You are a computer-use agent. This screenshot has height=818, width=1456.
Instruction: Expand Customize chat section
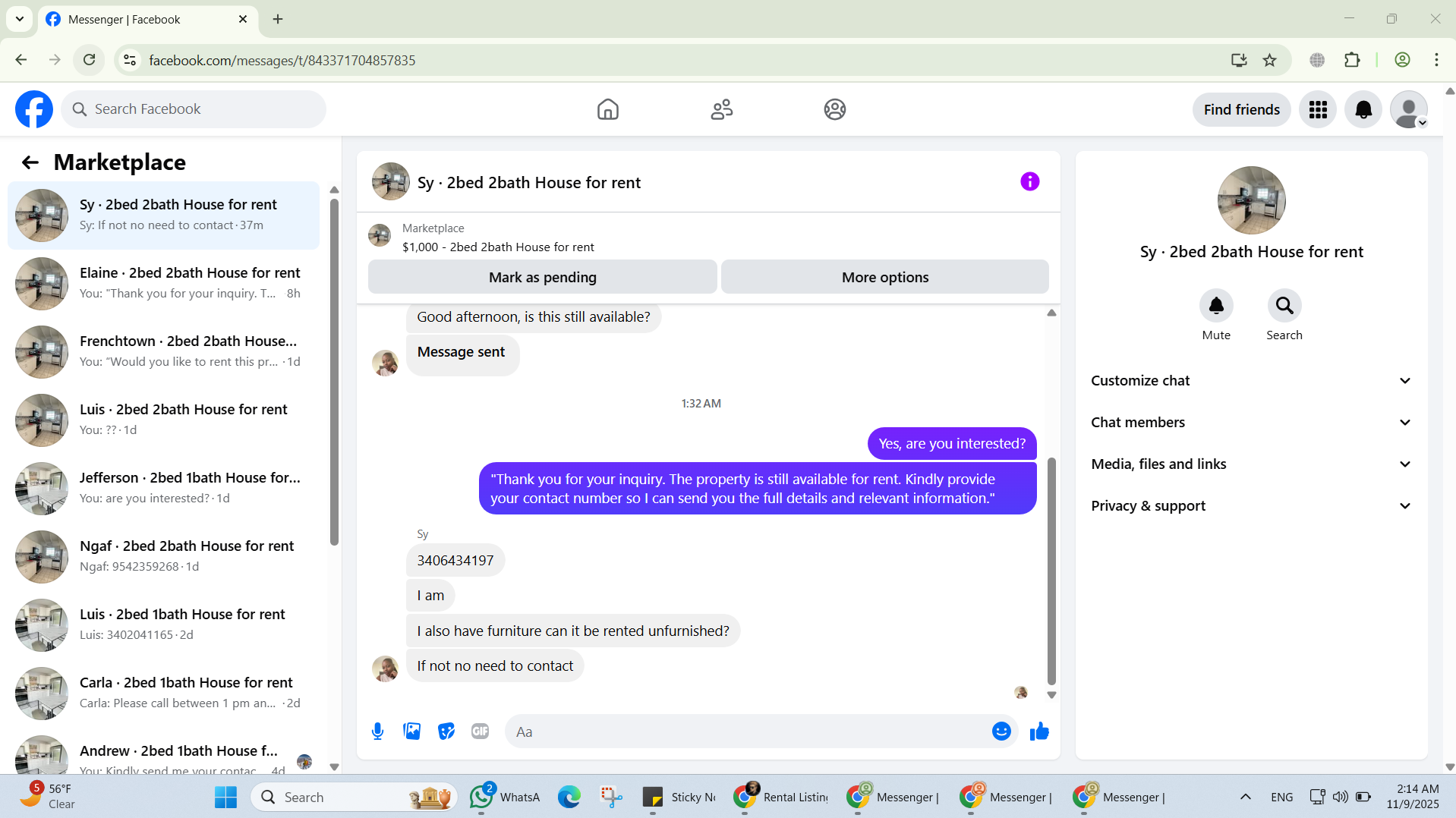[1251, 381]
